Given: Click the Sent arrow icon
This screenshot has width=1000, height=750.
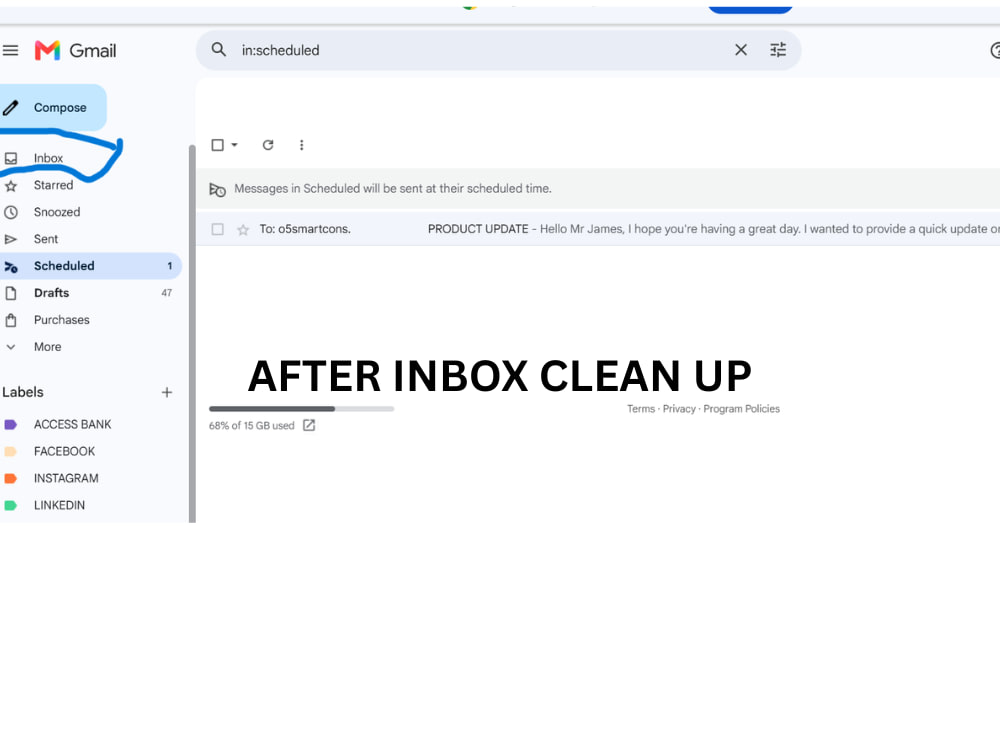Looking at the screenshot, I should (11, 239).
